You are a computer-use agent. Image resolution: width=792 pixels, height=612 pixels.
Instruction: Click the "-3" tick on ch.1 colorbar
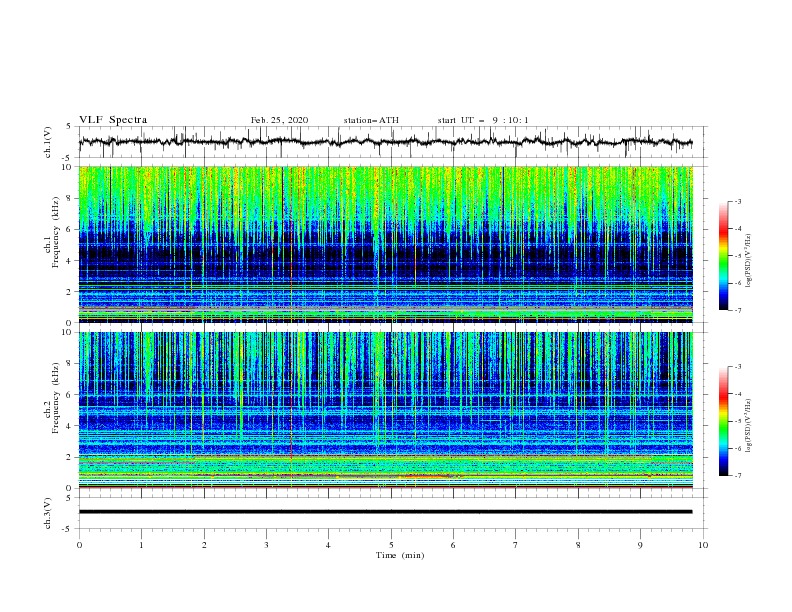[x=738, y=201]
